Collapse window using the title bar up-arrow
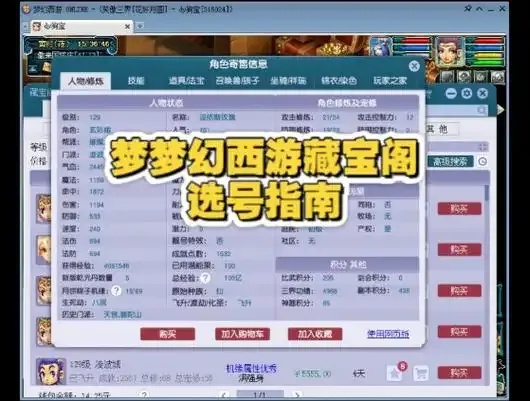Image resolution: width=530 pixels, height=401 pixels. [479, 9]
